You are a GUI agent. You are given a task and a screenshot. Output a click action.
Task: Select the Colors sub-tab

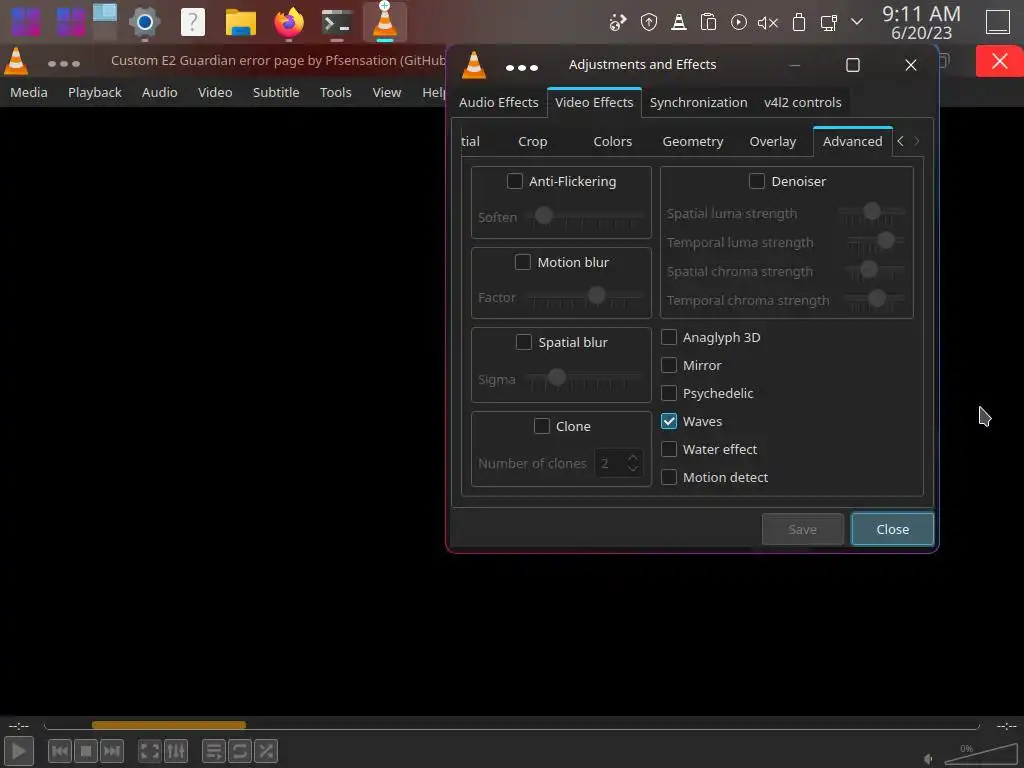tap(612, 142)
